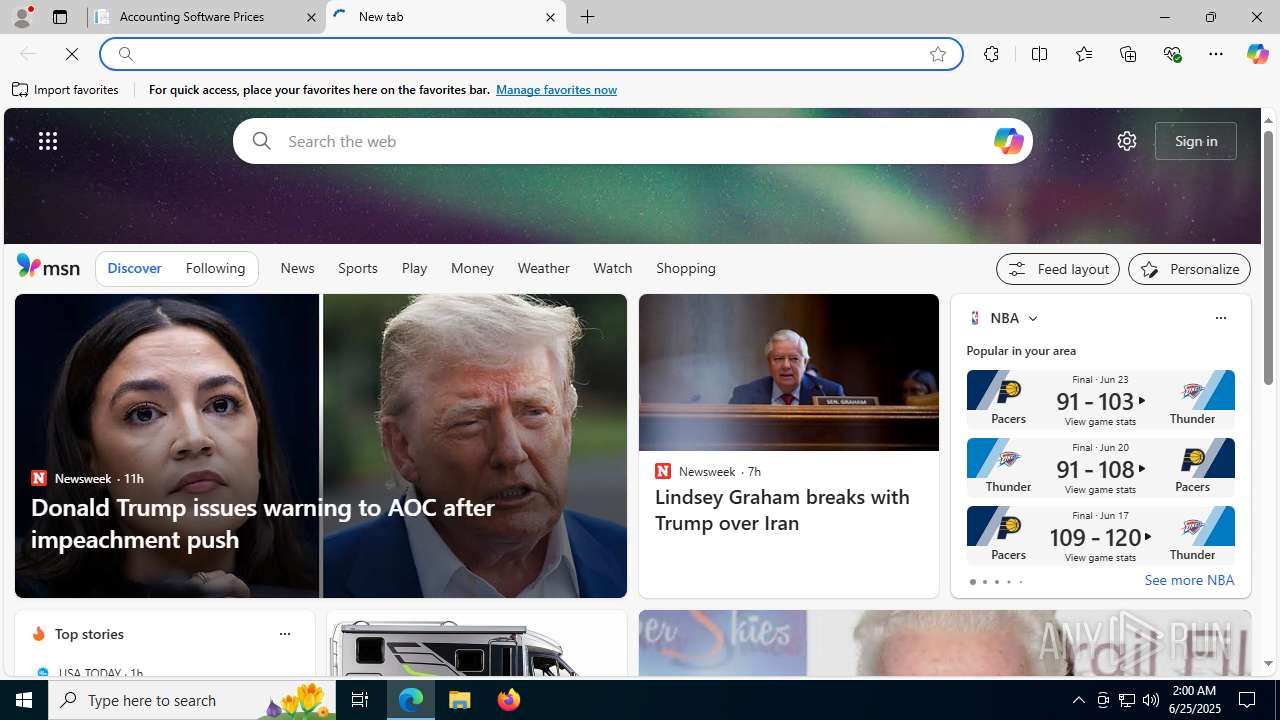Viewport: 1280px width, 720px height.
Task: Select the Discover feed tab
Action: (134, 268)
